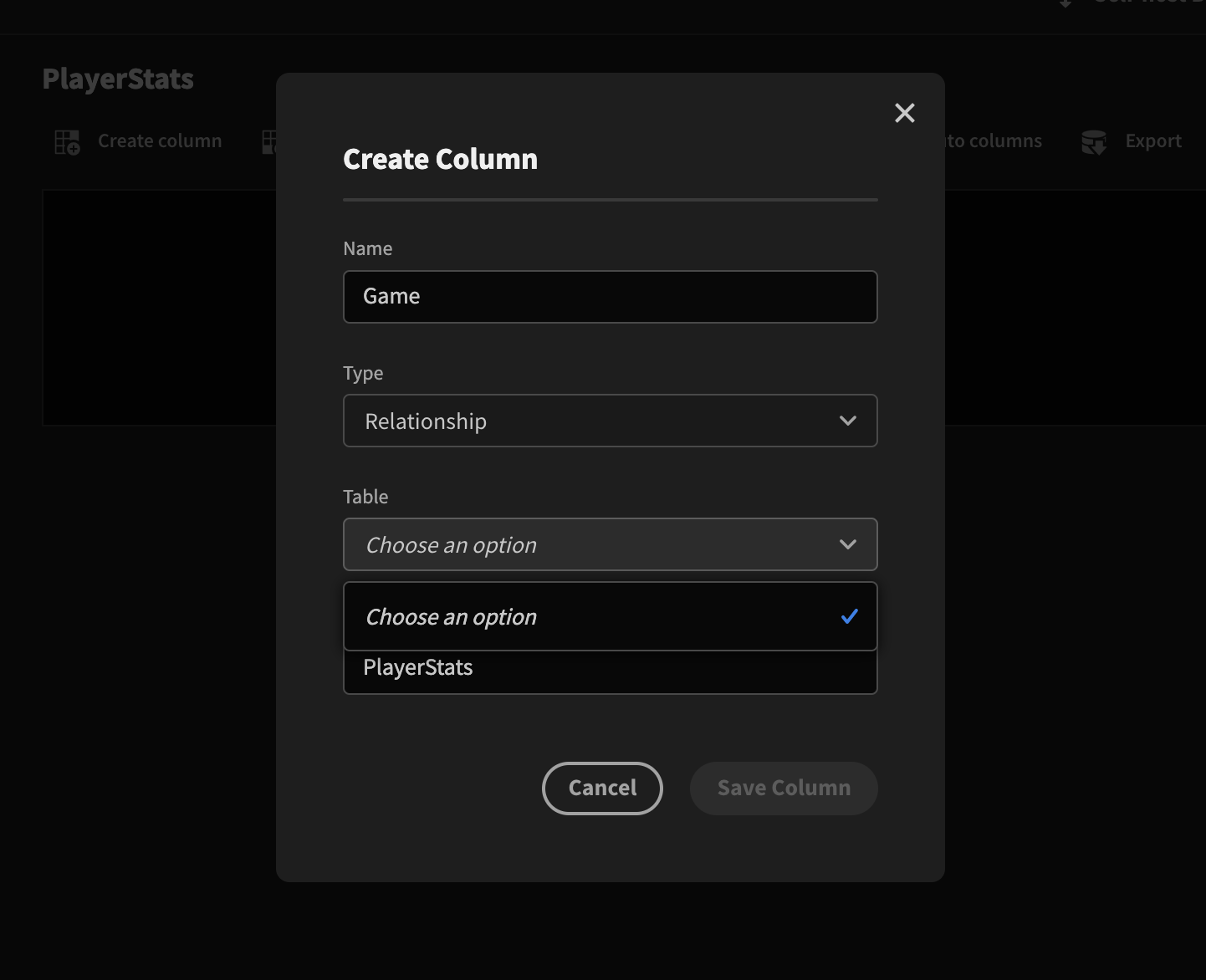
Task: Click the Export toolbar label
Action: (1153, 140)
